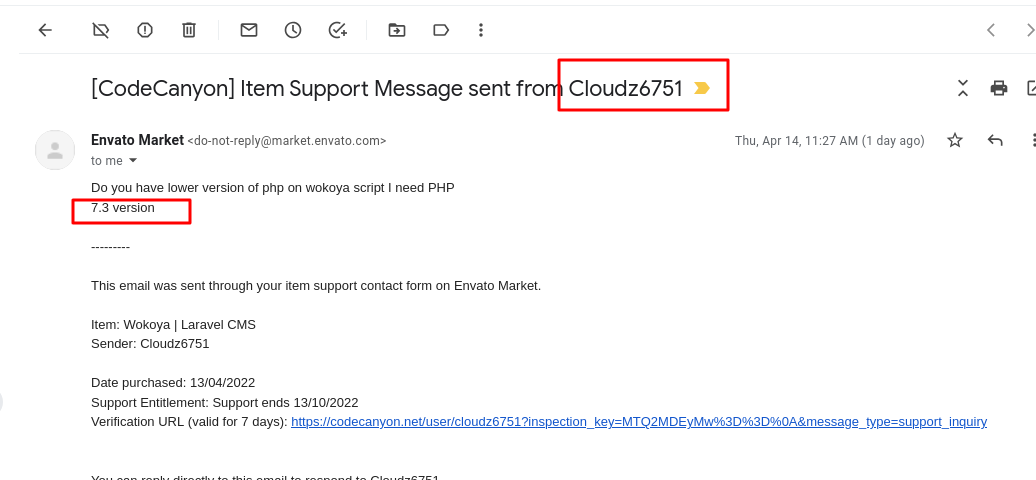The image size is (1036, 480).
Task: Print the whole conversation
Action: (x=999, y=88)
